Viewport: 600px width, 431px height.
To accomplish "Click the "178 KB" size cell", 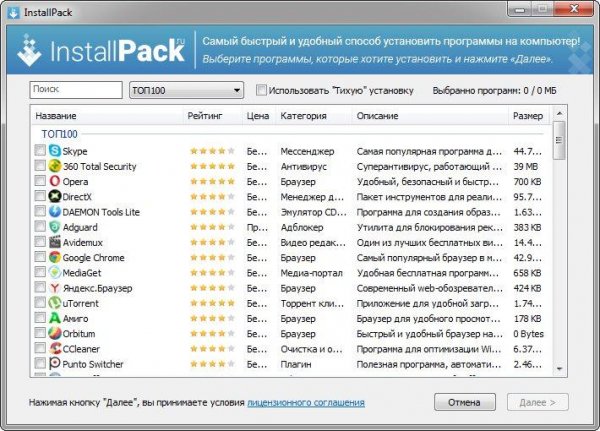I will tap(527, 318).
